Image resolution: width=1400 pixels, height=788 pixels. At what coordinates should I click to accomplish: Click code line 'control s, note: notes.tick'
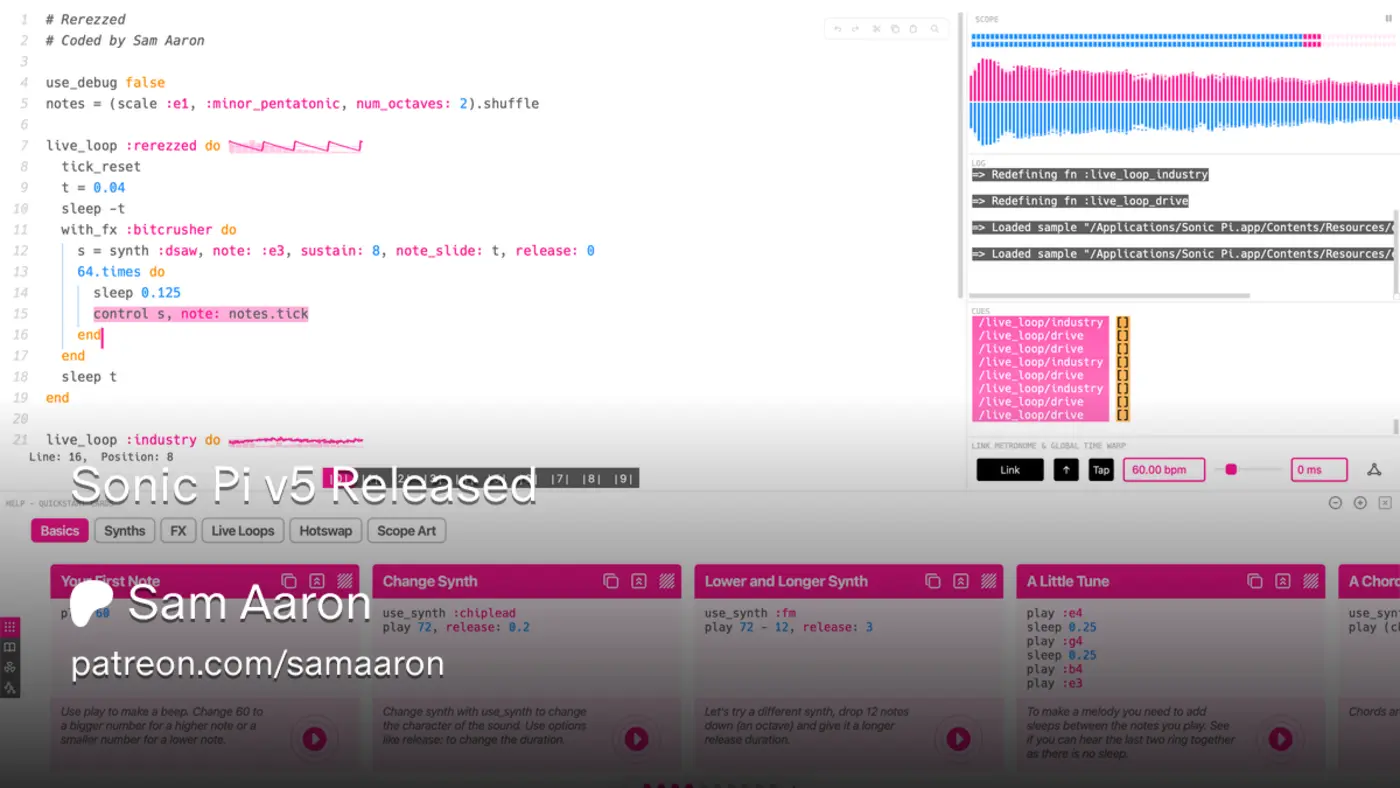(x=201, y=314)
